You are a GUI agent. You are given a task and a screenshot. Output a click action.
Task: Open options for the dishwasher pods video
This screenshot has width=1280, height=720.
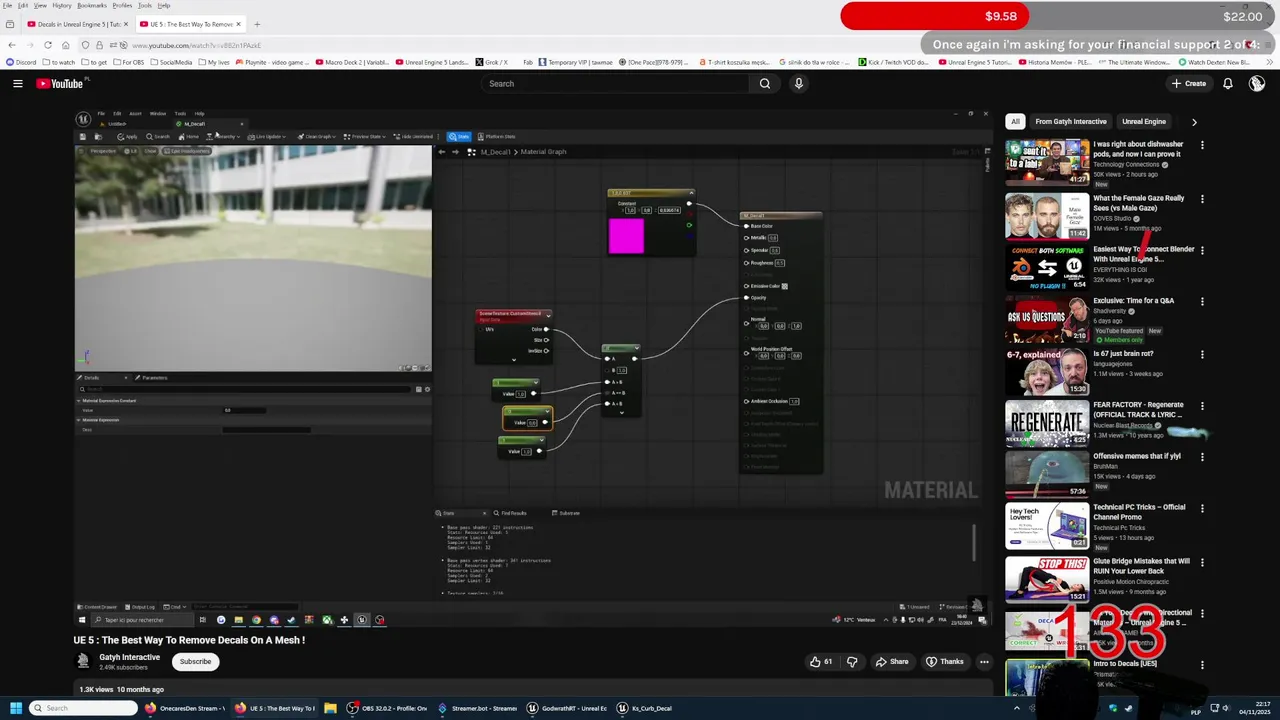point(1202,145)
